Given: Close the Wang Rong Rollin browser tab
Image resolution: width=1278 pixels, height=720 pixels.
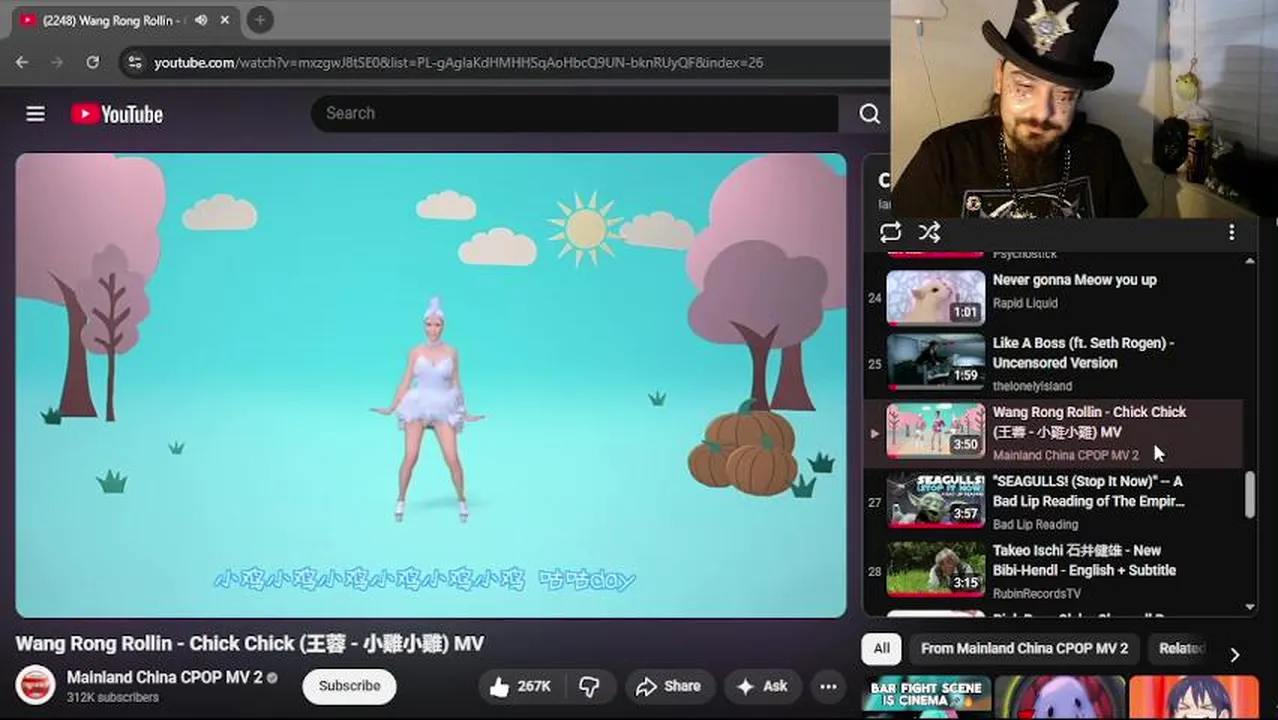Looking at the screenshot, I should pyautogui.click(x=226, y=20).
